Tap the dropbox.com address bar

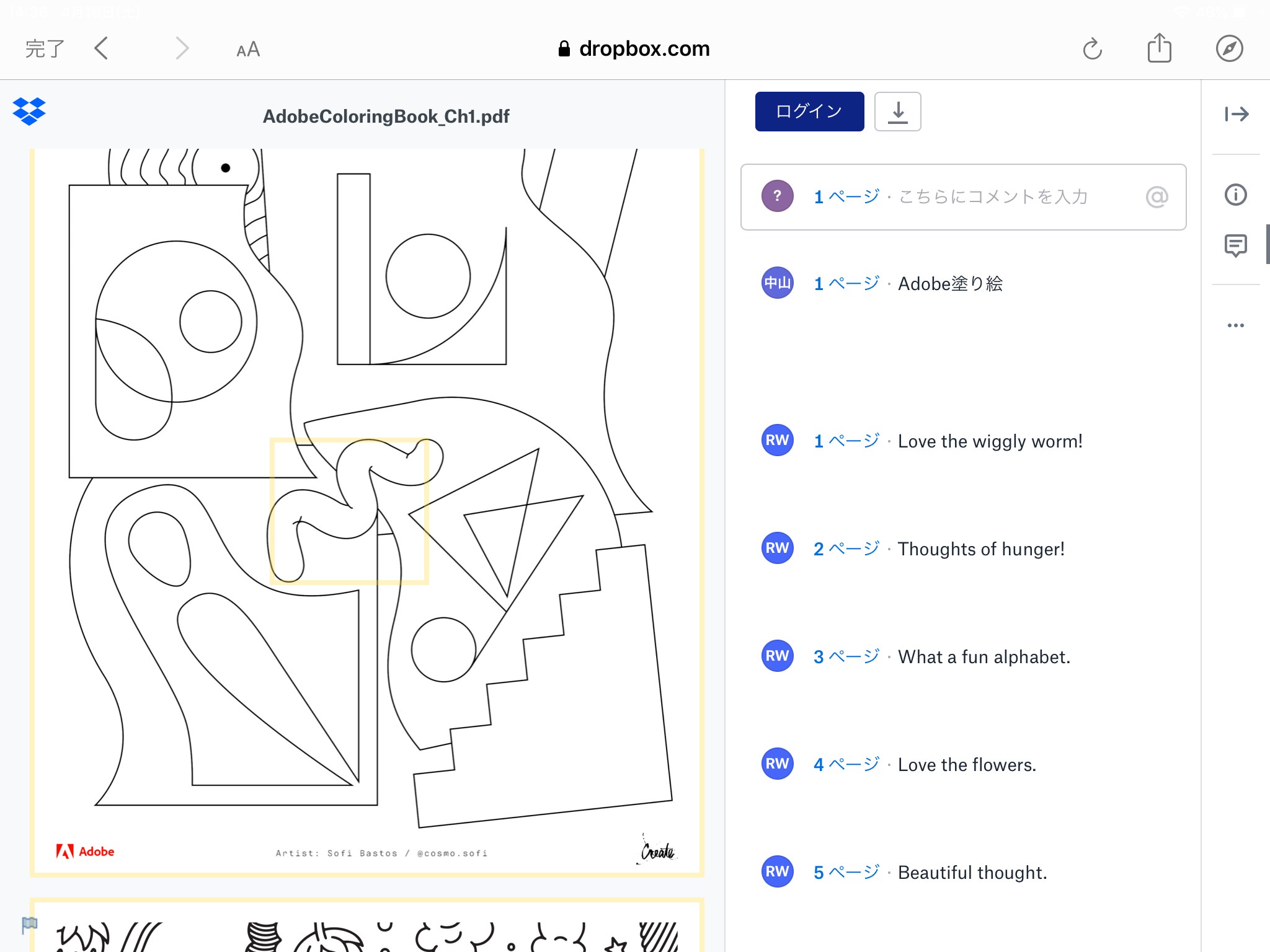click(634, 48)
